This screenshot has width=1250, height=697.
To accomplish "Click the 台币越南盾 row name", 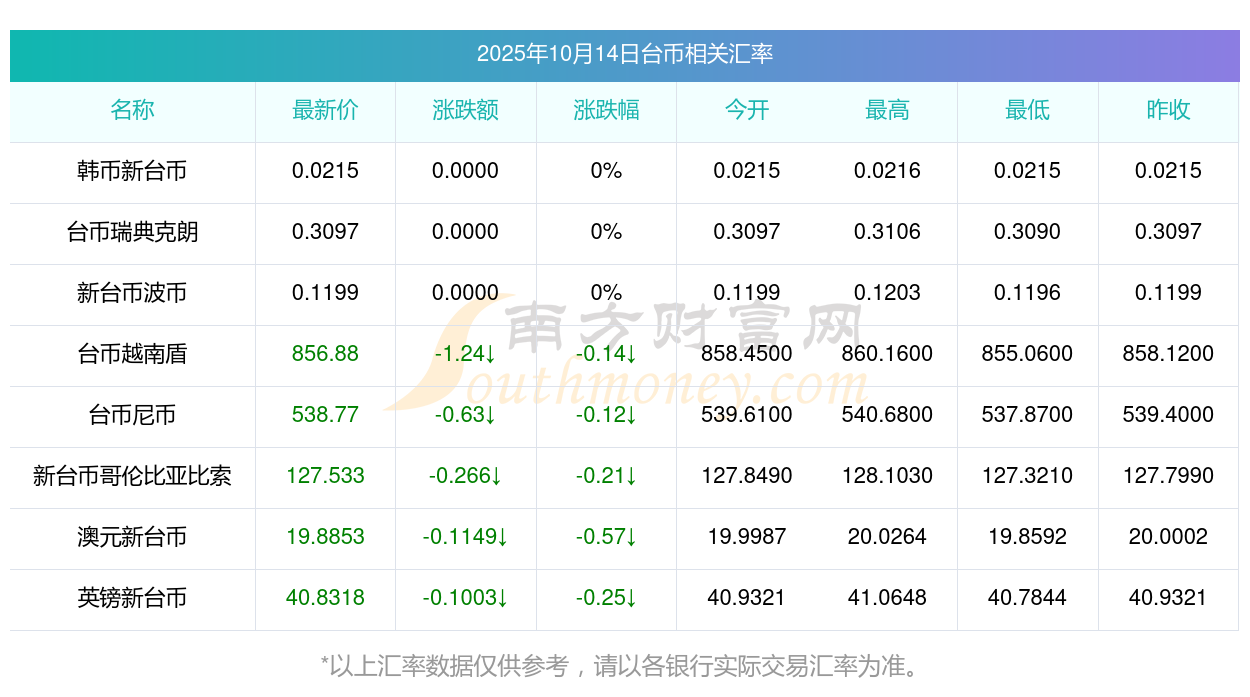I will pyautogui.click(x=132, y=354).
